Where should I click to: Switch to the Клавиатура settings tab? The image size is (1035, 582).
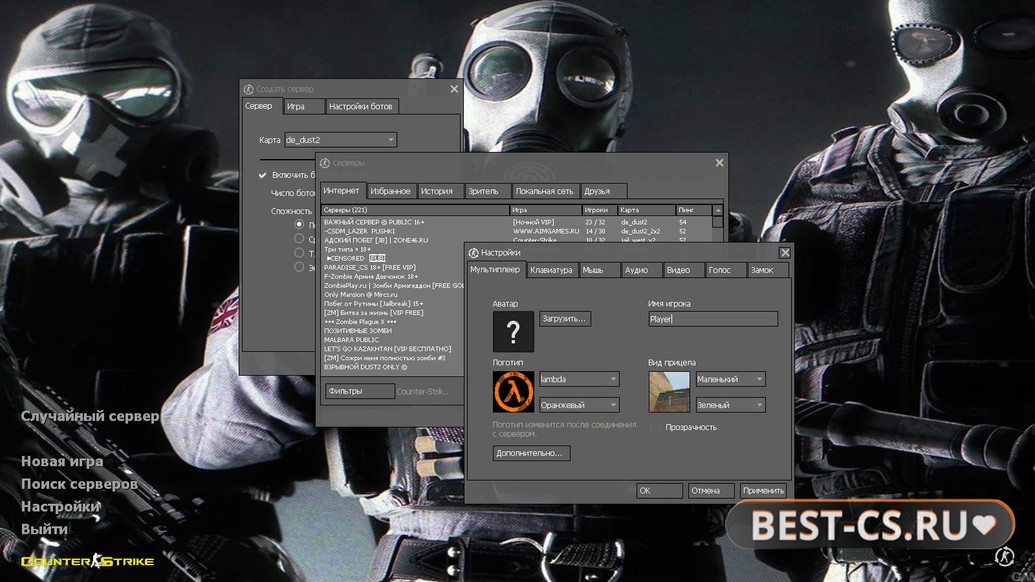(551, 270)
